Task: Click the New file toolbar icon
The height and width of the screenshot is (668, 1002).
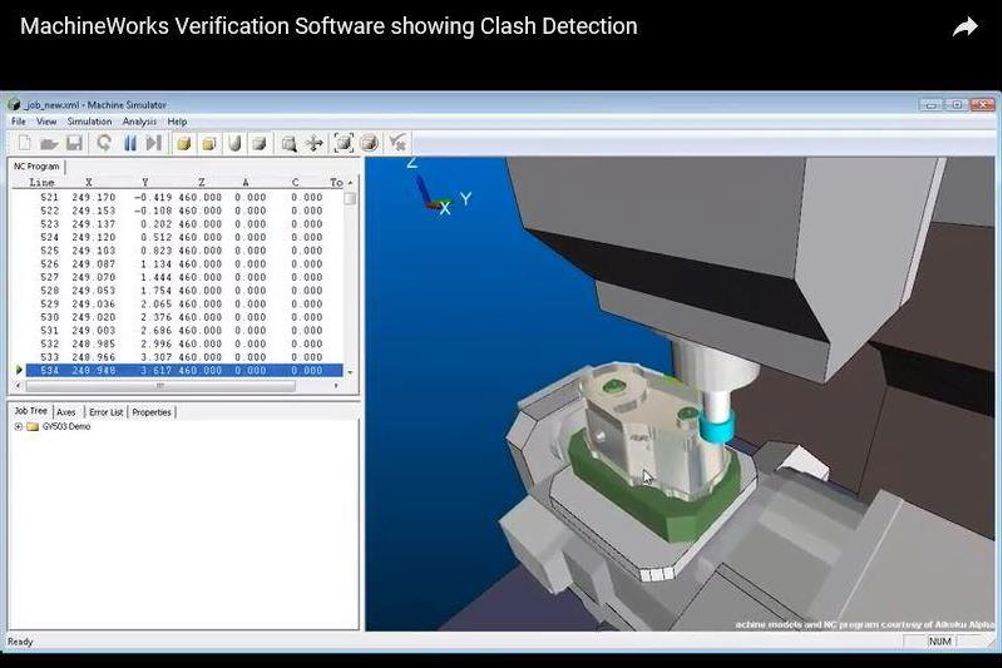Action: (x=25, y=143)
